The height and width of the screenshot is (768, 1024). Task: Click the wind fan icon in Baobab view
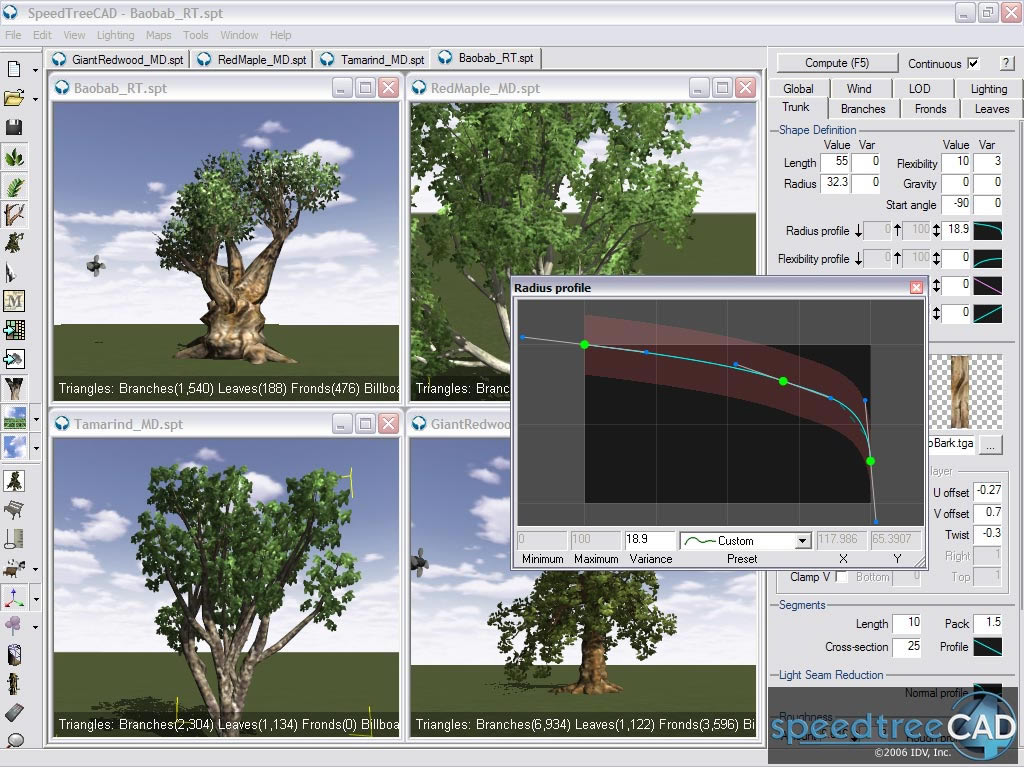(x=95, y=265)
